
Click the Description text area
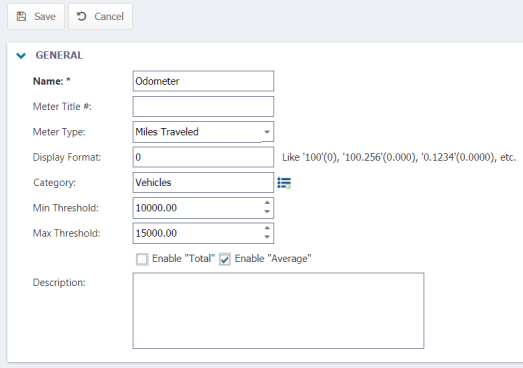tap(279, 311)
